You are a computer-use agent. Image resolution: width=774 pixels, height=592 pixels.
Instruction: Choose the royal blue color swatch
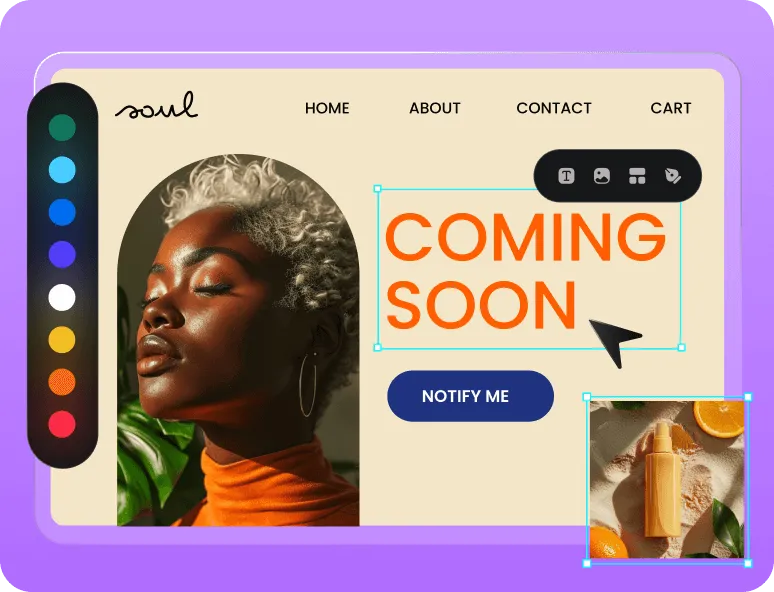click(x=62, y=212)
